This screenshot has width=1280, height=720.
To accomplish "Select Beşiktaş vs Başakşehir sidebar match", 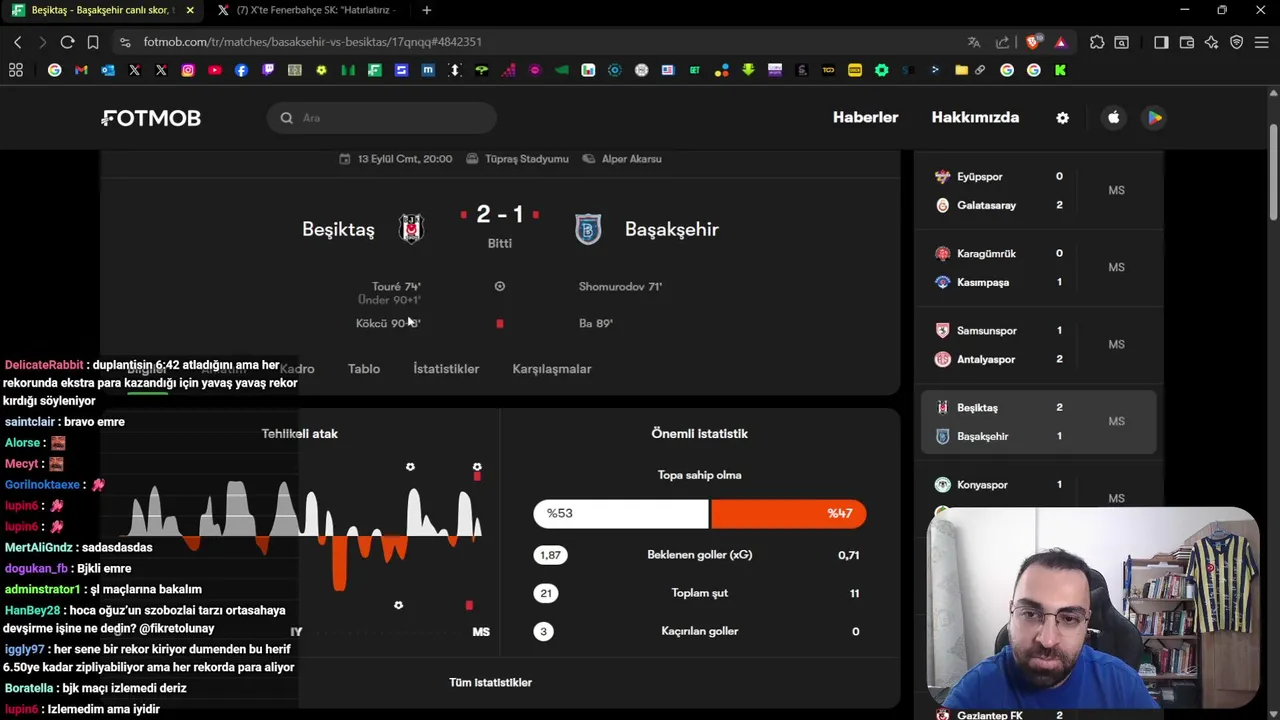I will [1038, 421].
